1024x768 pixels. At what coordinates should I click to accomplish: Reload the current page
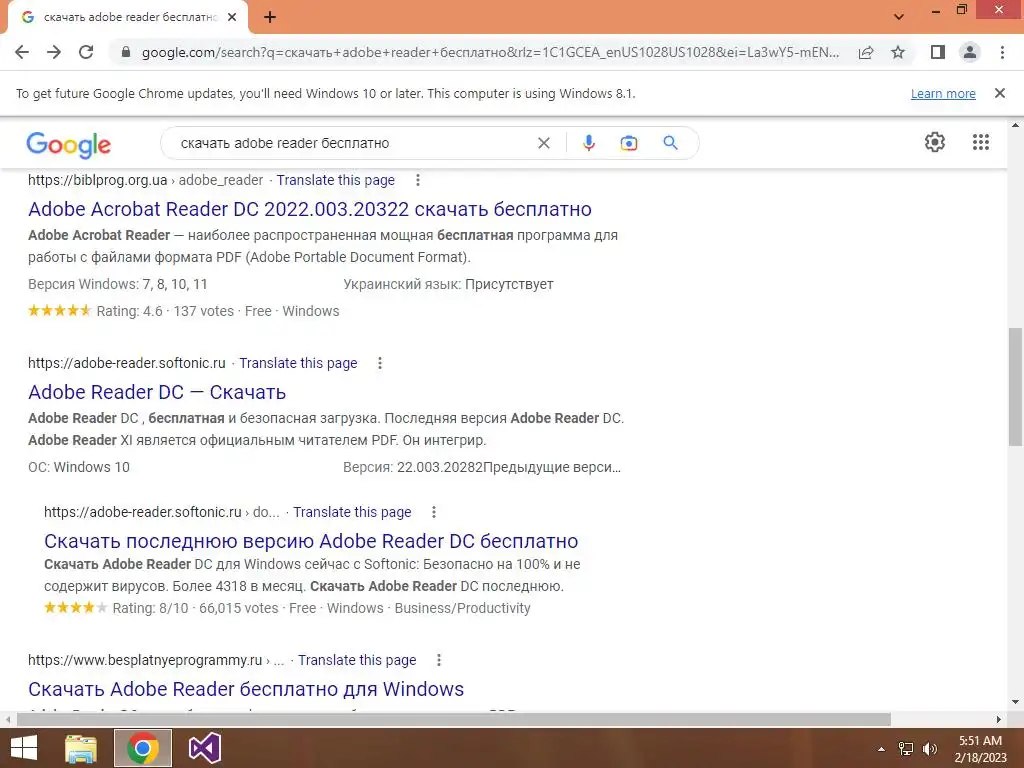click(x=86, y=52)
